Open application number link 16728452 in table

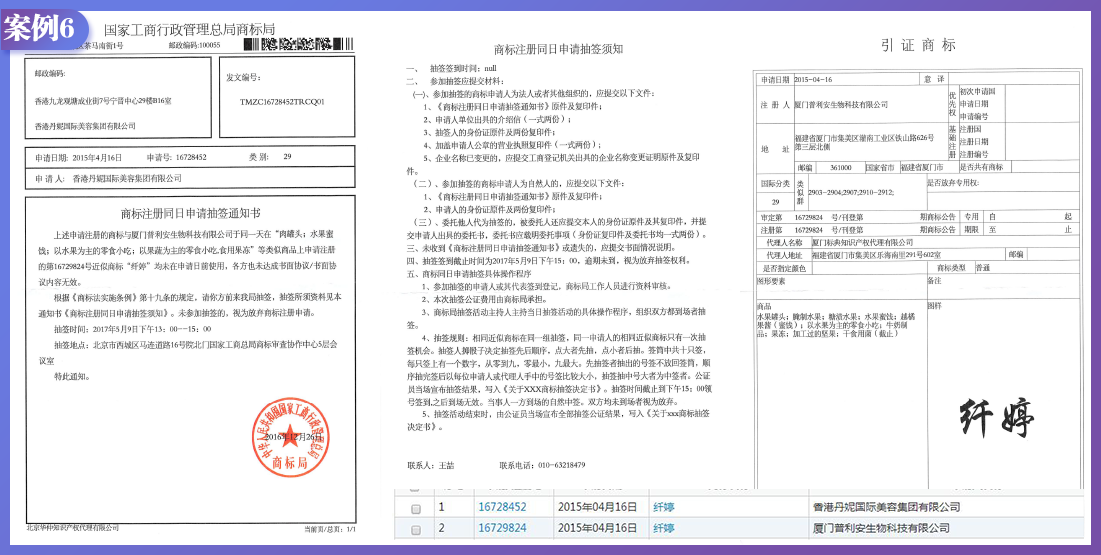pos(502,507)
